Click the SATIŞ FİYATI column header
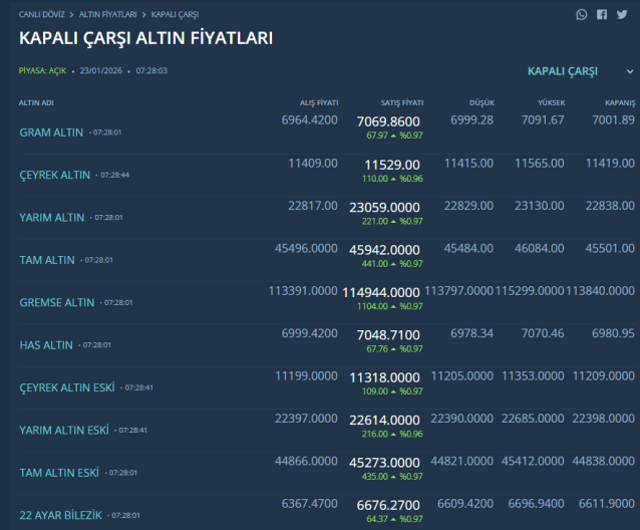 pos(402,103)
